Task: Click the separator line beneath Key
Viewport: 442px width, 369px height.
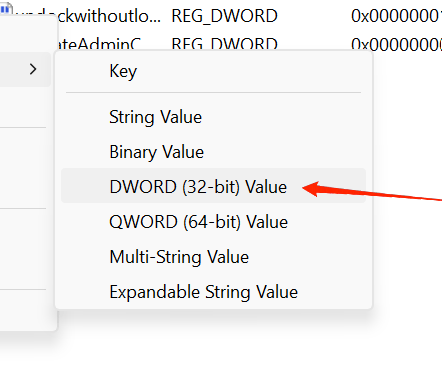Action: [x=213, y=93]
